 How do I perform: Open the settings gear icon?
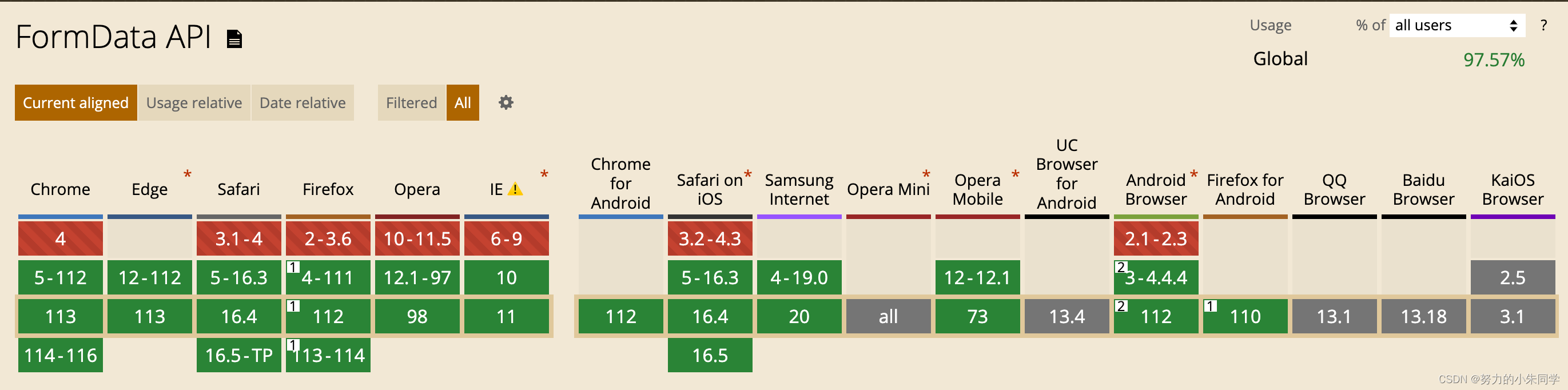(506, 102)
